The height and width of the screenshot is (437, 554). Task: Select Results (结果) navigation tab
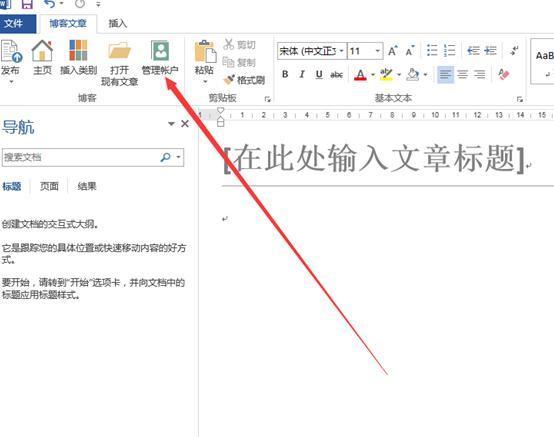tap(87, 186)
